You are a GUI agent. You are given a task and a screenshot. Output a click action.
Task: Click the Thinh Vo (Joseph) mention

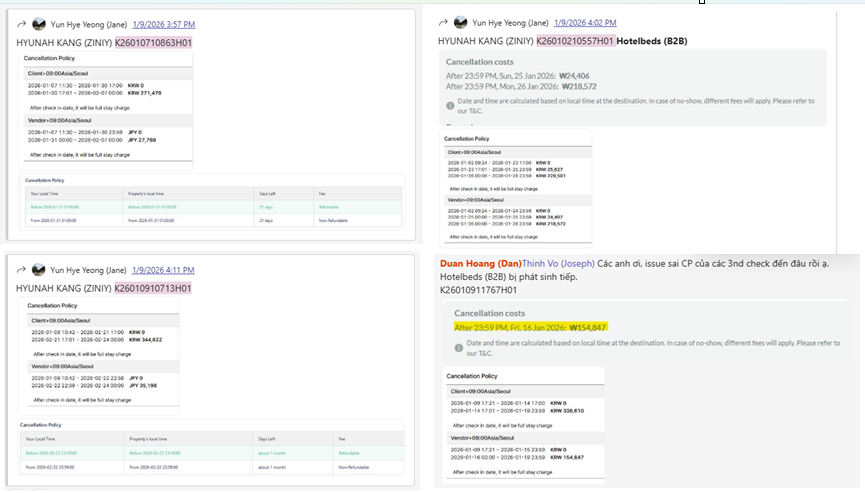tap(558, 264)
